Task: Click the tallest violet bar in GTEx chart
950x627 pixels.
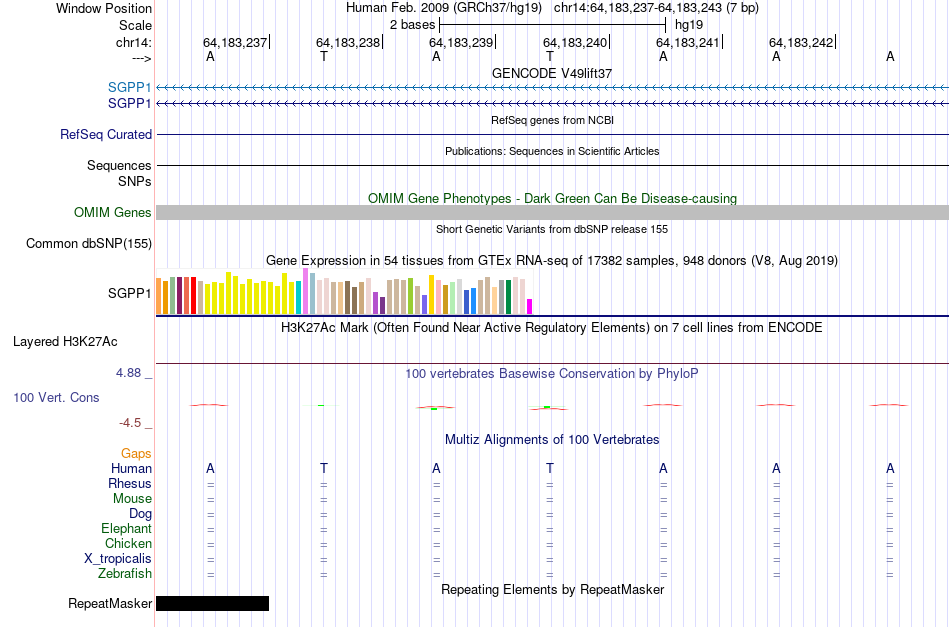Action: [x=305, y=291]
